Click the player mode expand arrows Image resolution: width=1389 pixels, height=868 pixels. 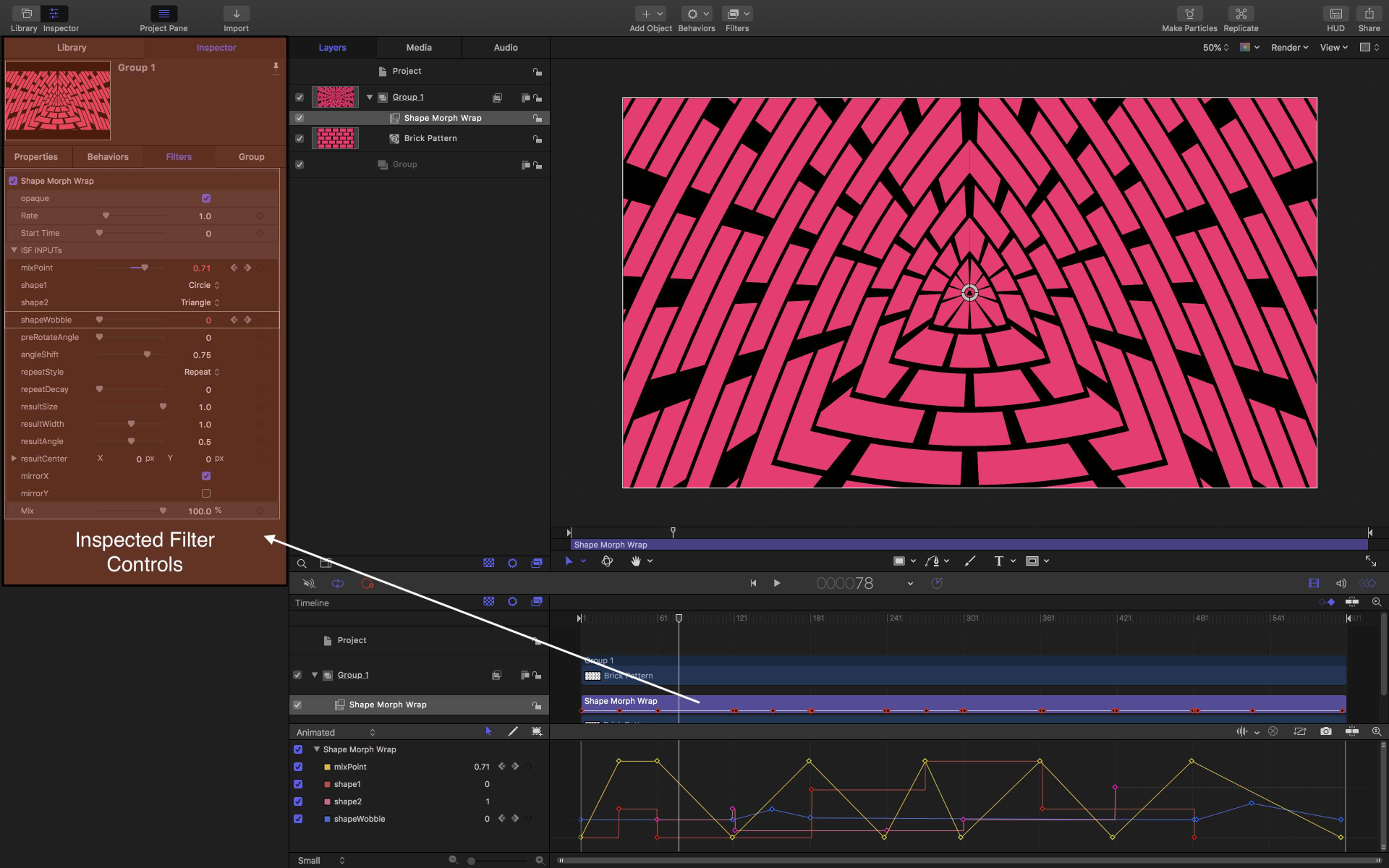click(1371, 561)
